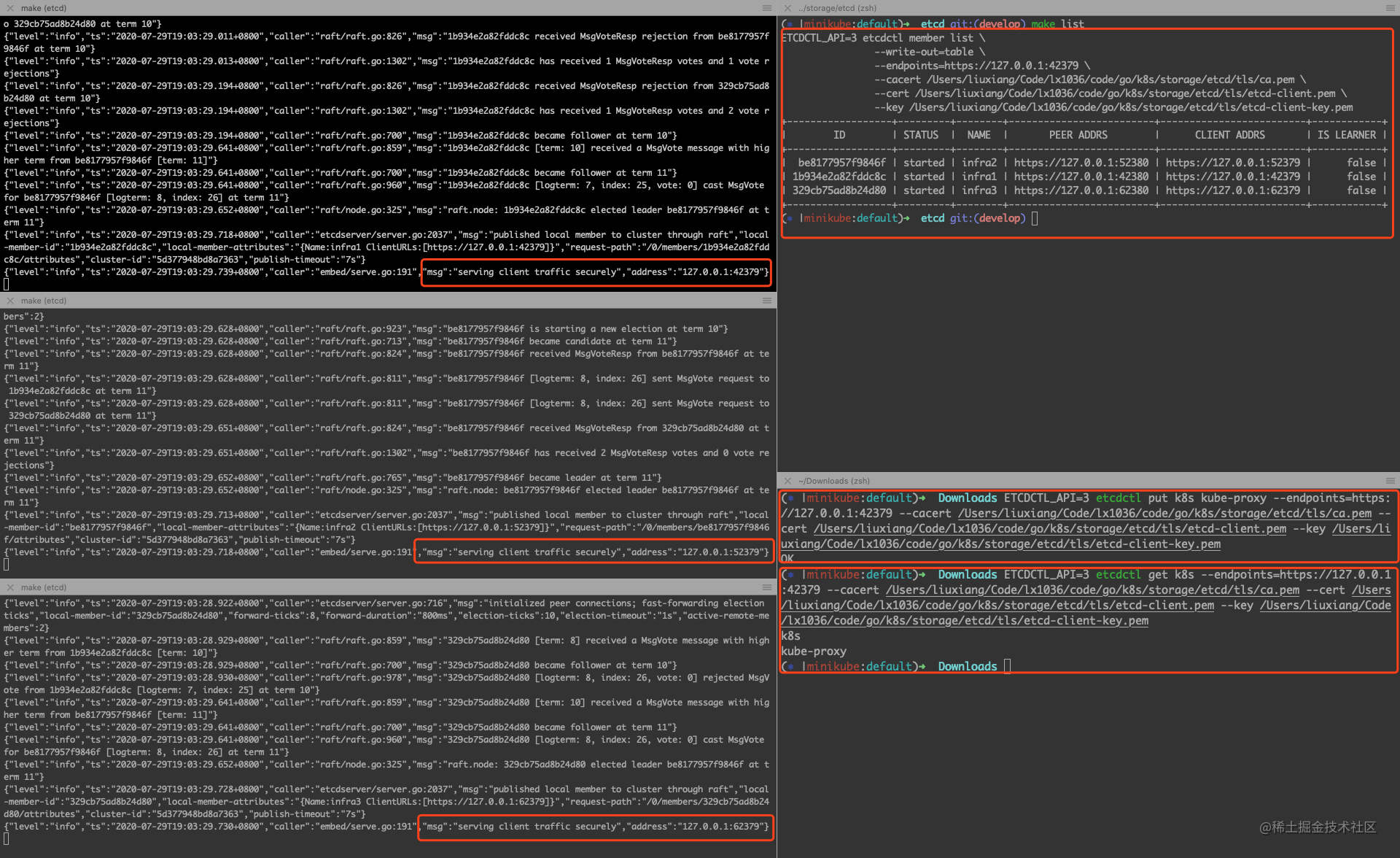Open hamburger menu of infra3 make (etcd) pane
Viewport: 1400px width, 858px height.
pyautogui.click(x=766, y=587)
